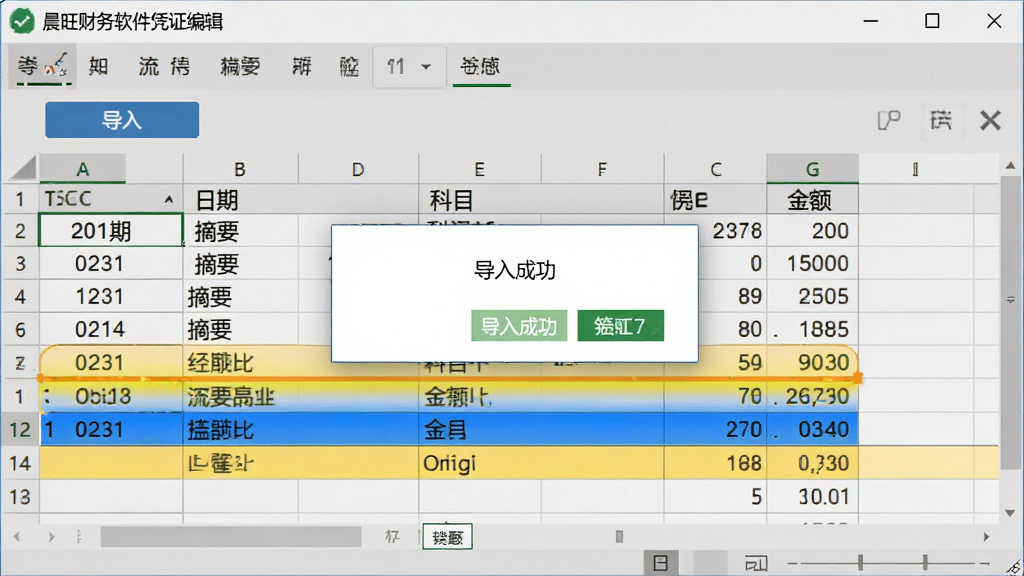Image resolution: width=1024 pixels, height=576 pixels.
Task: Click cell 0214 in column A
Action: (x=111, y=329)
